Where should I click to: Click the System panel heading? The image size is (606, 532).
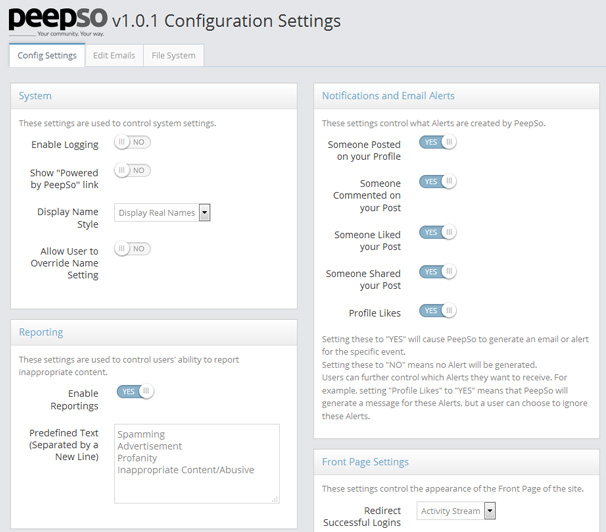click(35, 96)
